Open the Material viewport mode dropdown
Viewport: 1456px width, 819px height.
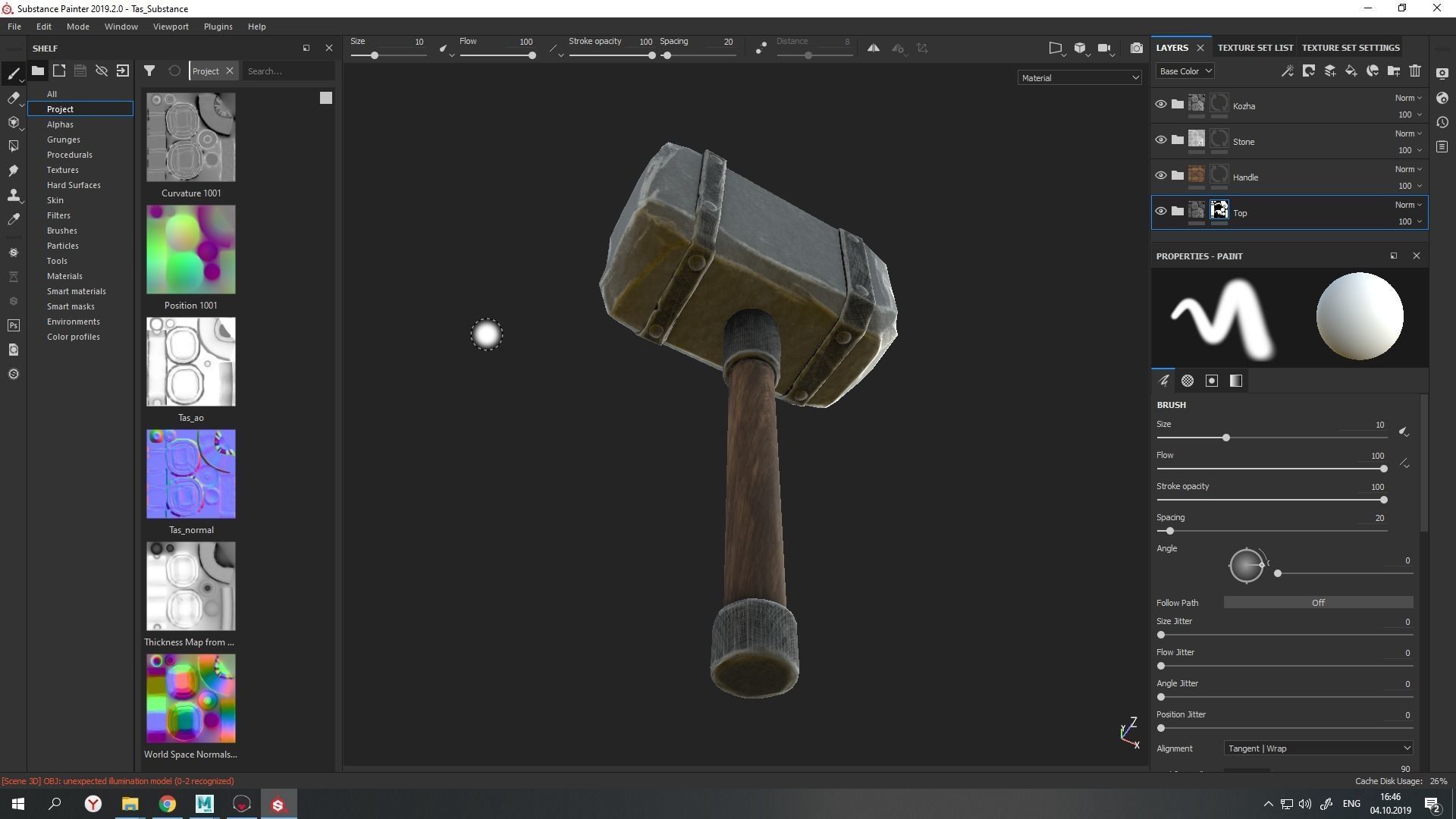(1079, 77)
